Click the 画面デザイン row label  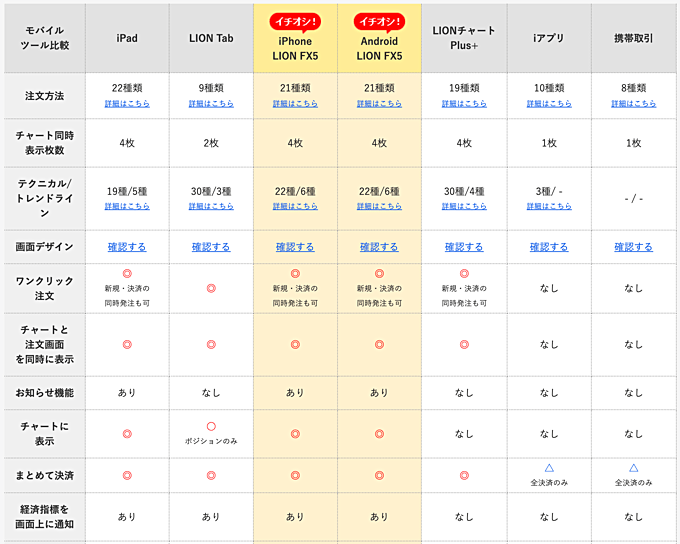tap(45, 247)
